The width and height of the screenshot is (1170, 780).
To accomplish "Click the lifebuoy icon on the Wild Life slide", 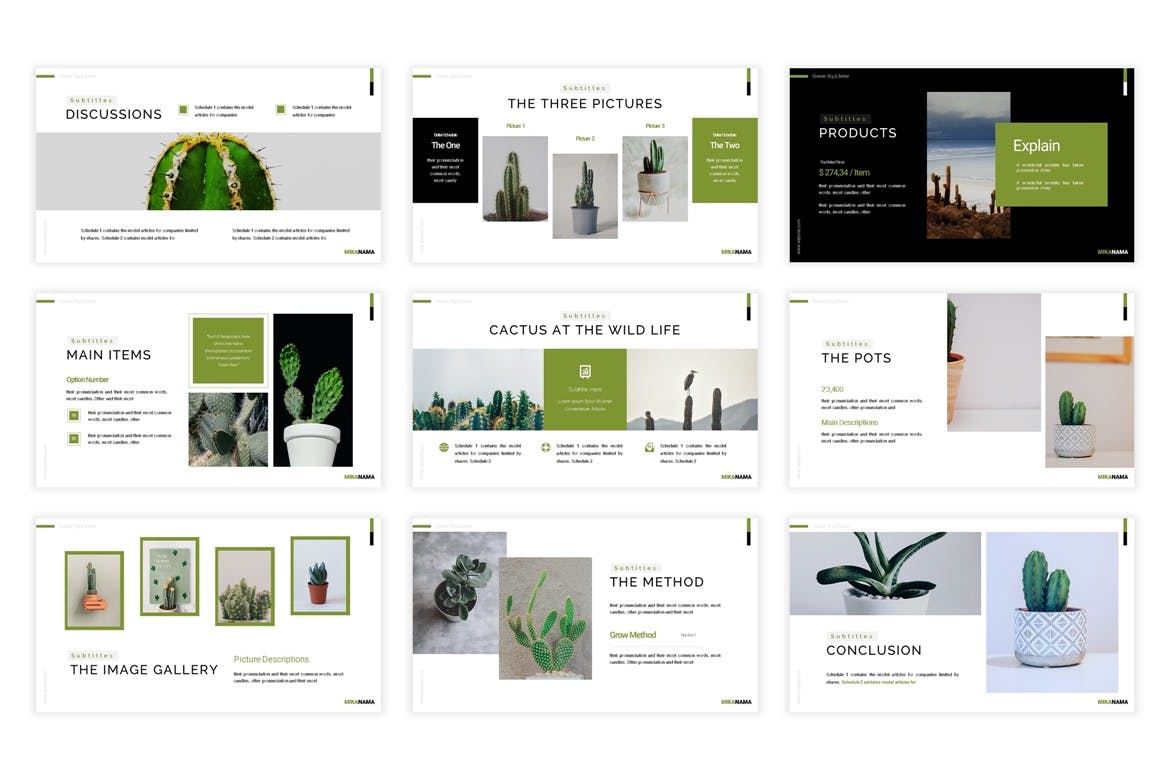I will 546,448.
